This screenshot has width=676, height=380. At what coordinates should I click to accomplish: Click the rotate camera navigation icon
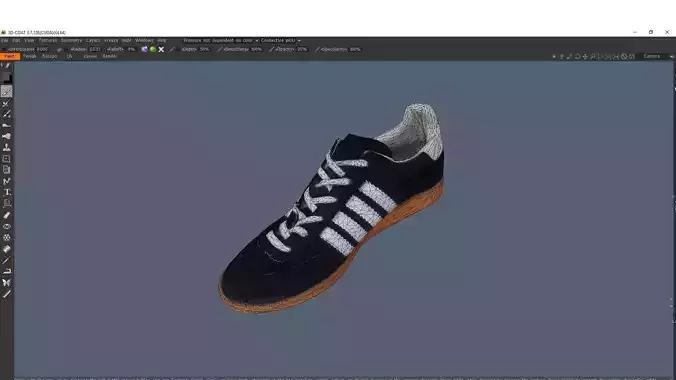(x=577, y=57)
